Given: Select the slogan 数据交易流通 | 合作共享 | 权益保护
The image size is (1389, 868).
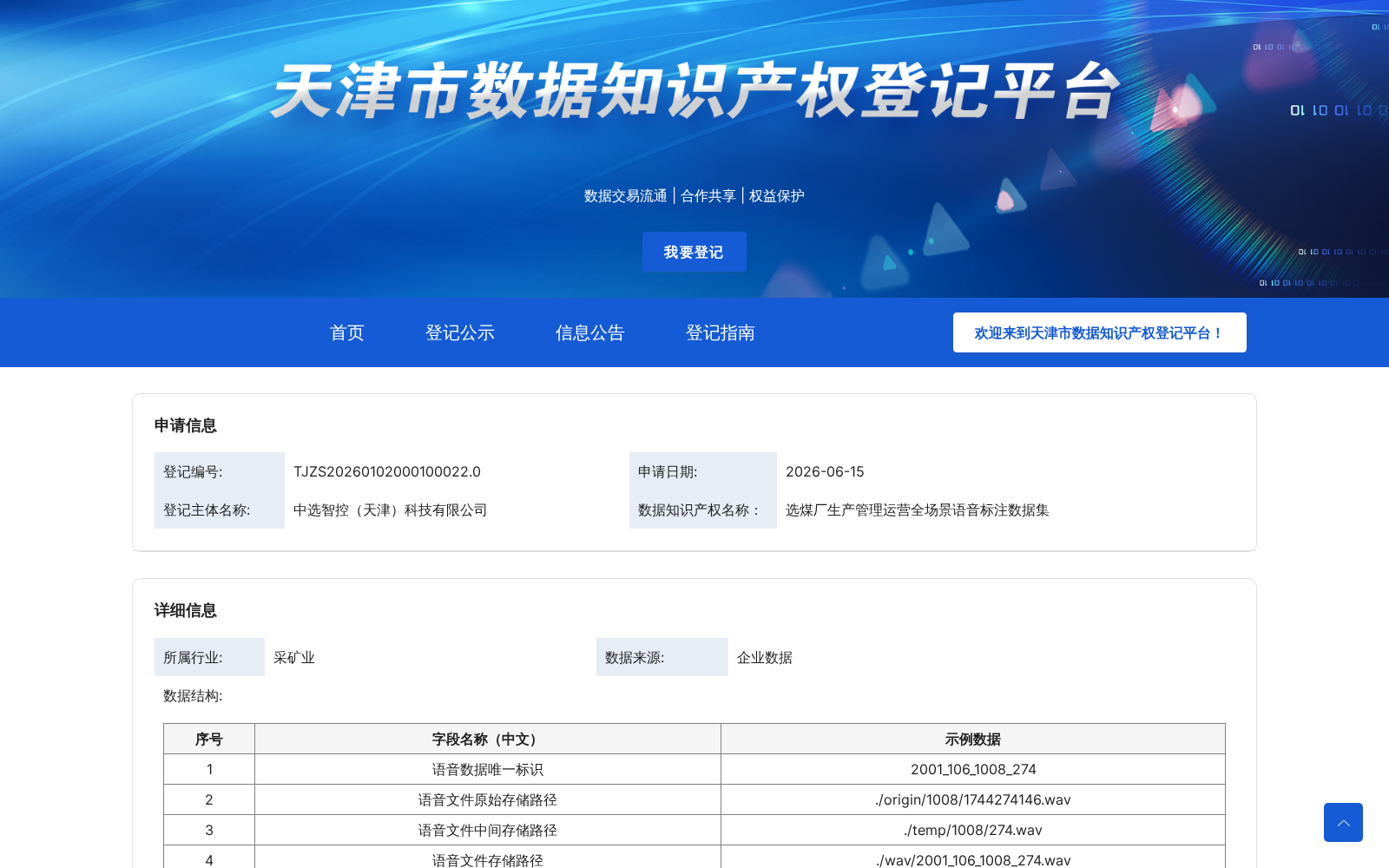Looking at the screenshot, I should pyautogui.click(x=694, y=196).
